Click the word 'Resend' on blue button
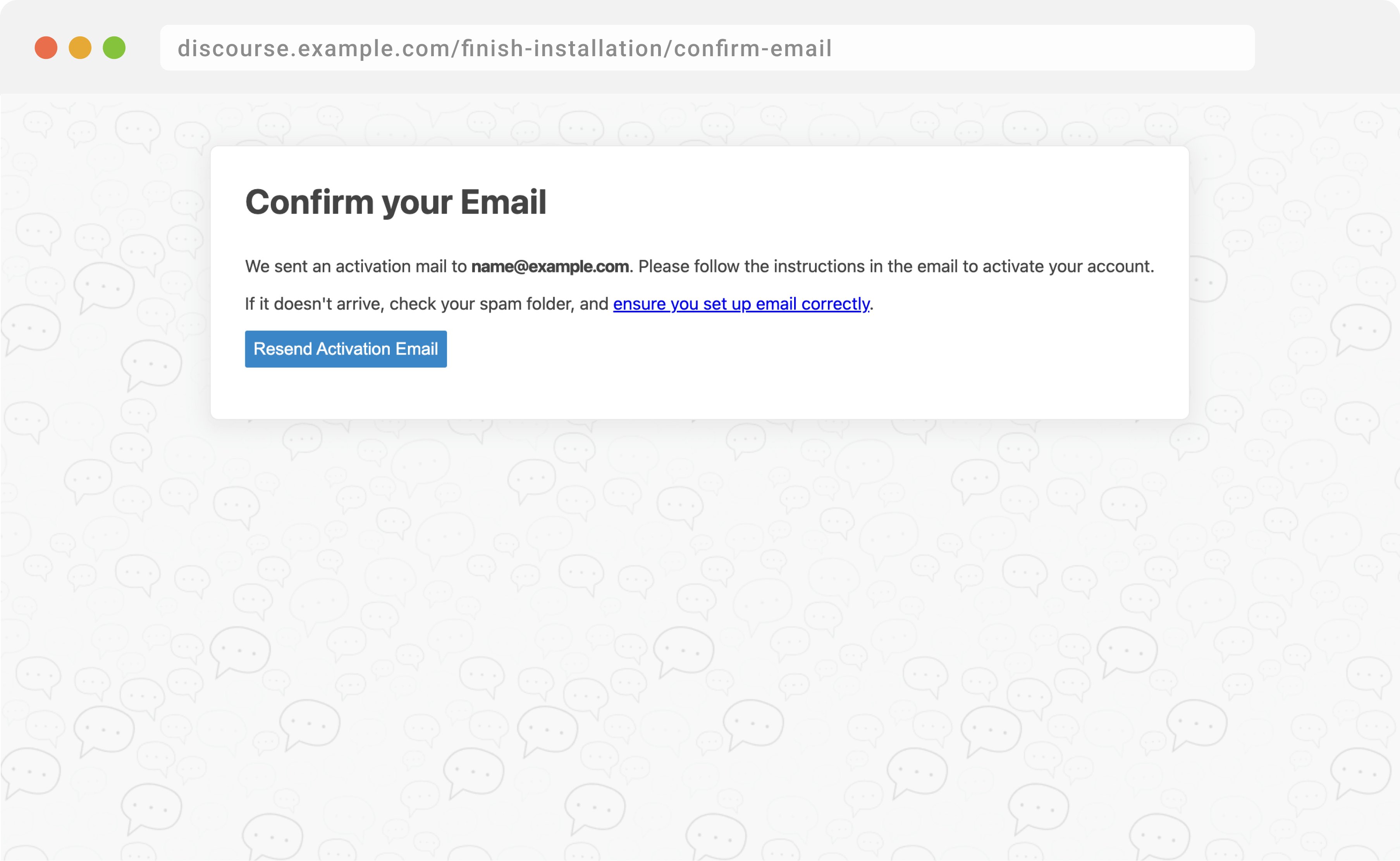 click(x=282, y=349)
